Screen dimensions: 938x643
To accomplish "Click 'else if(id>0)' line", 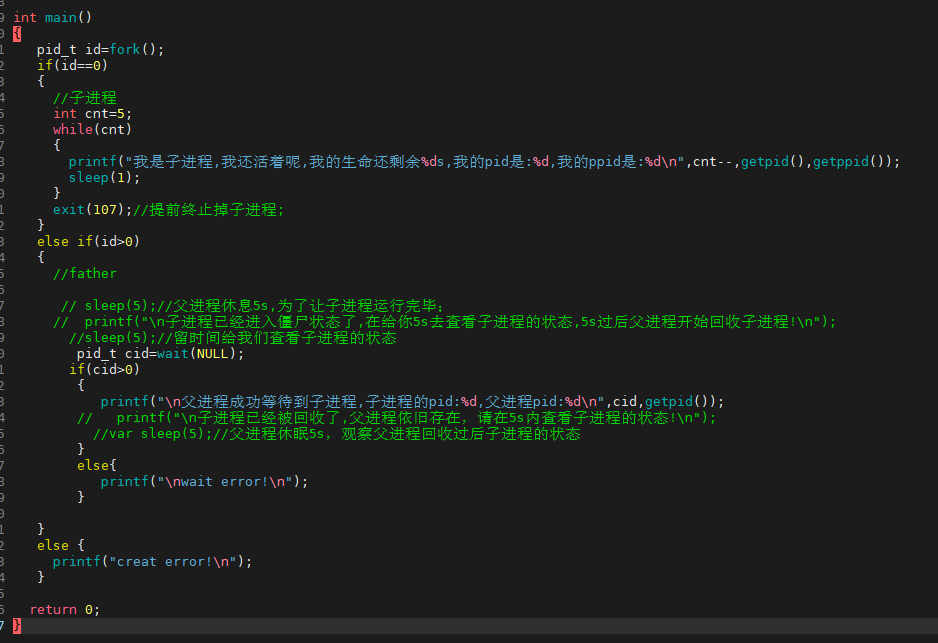I will tap(88, 242).
